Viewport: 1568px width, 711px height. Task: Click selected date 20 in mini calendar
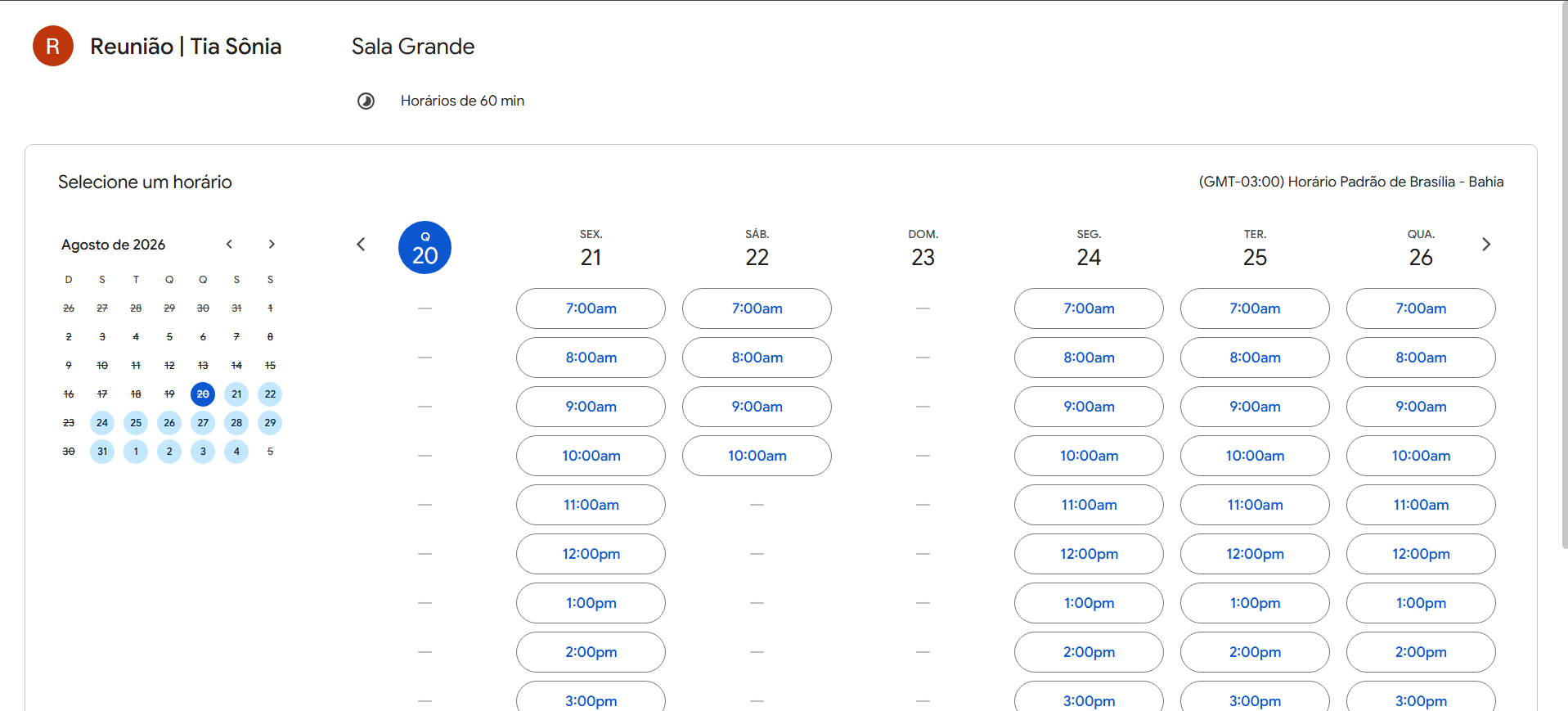[203, 394]
